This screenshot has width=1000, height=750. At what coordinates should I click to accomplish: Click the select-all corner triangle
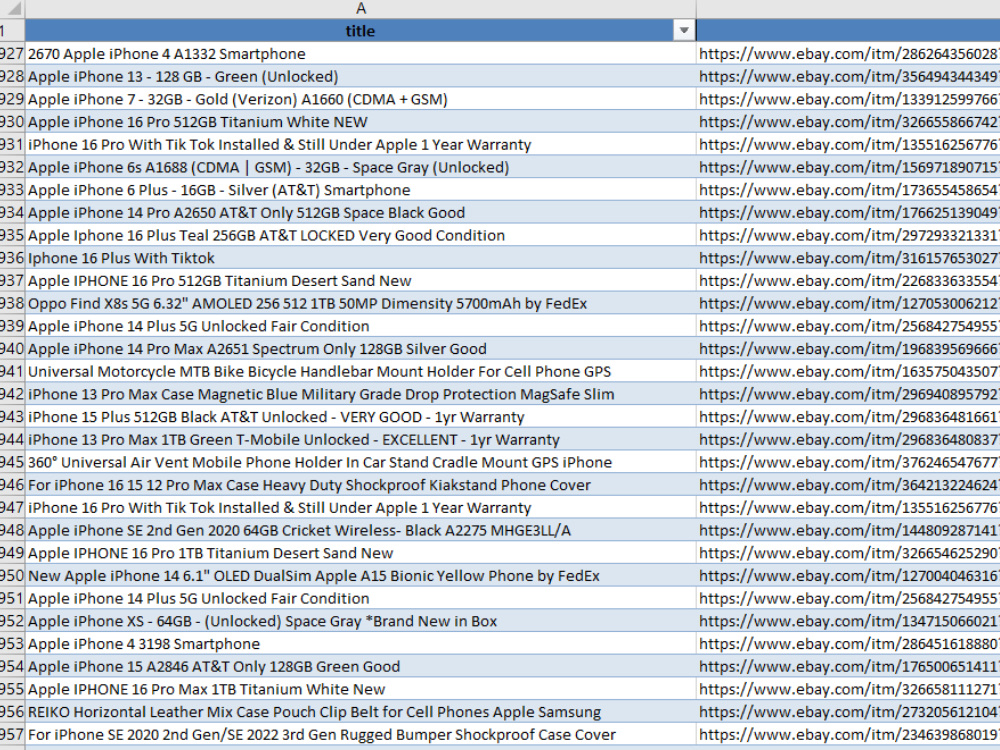[12, 8]
